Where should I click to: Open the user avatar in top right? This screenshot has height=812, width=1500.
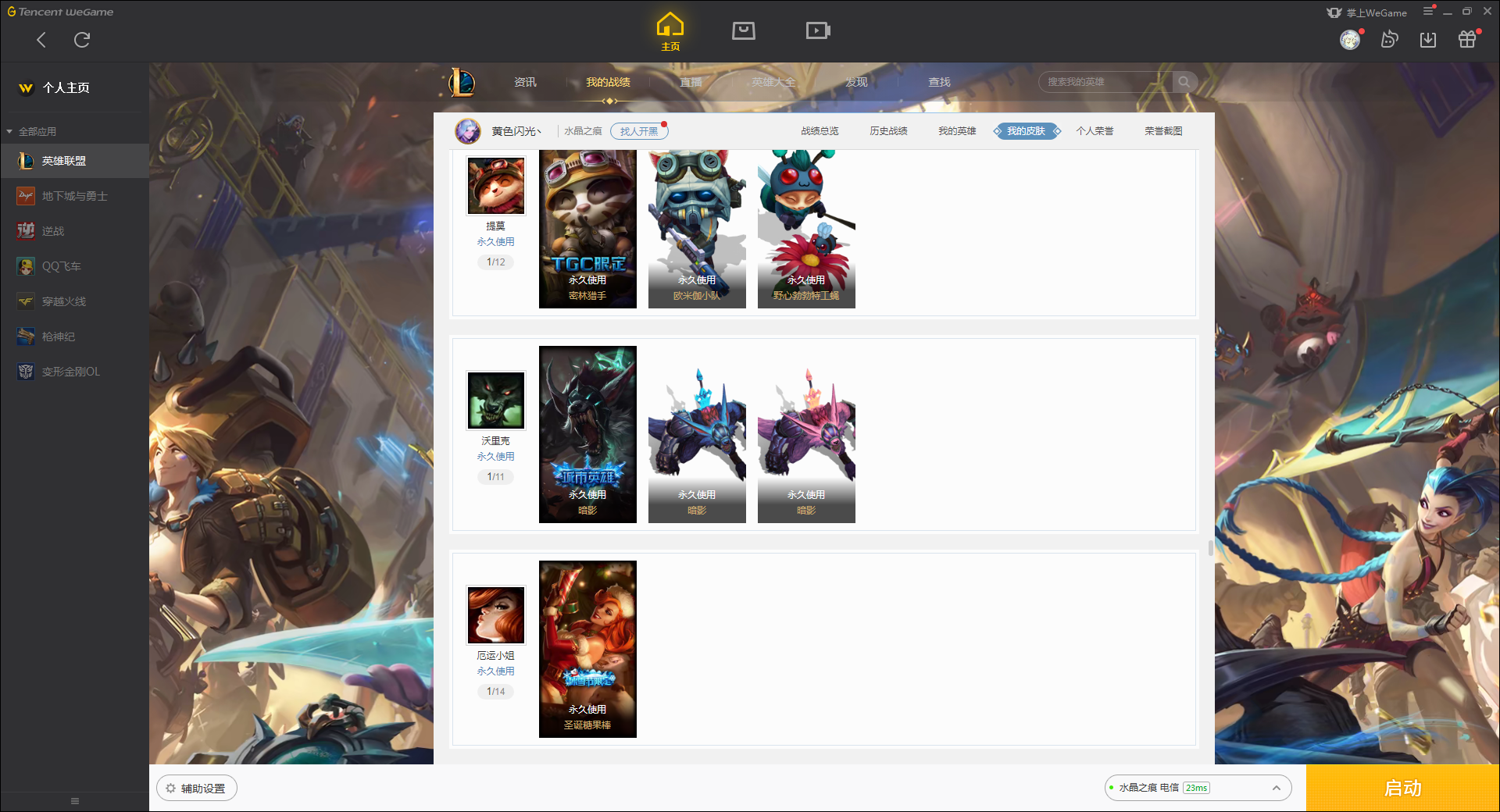tap(1350, 40)
